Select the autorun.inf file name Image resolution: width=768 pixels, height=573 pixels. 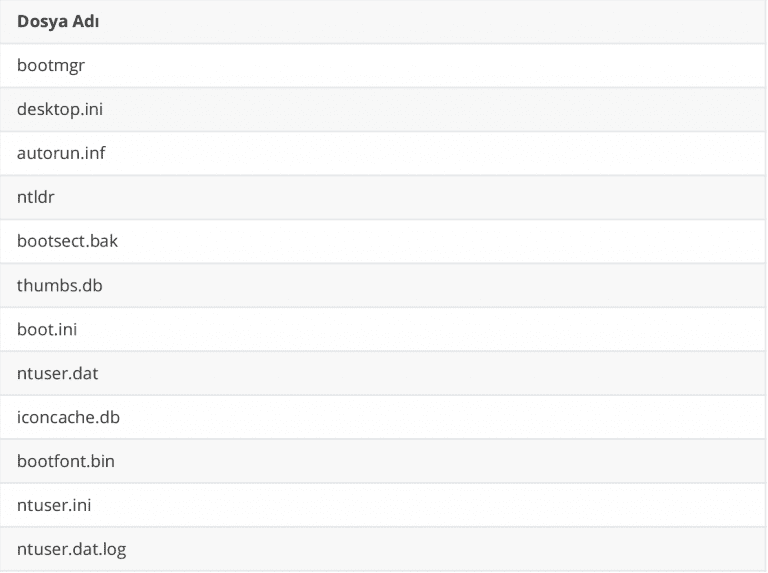tap(61, 153)
